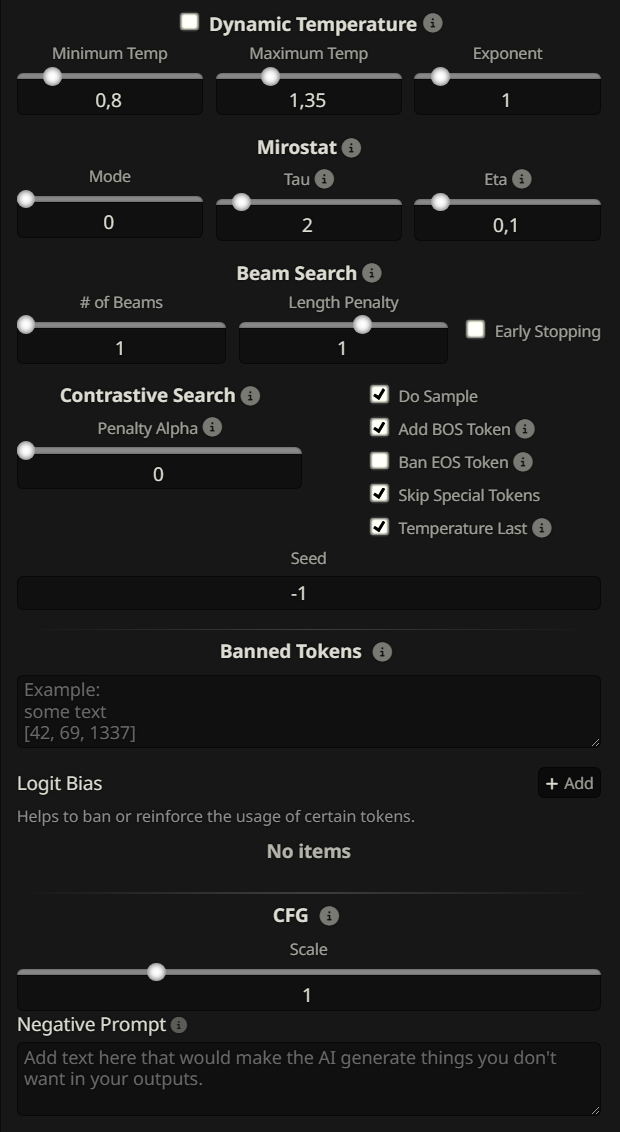Click the Seed input field
This screenshot has height=1132, width=620.
(308, 593)
